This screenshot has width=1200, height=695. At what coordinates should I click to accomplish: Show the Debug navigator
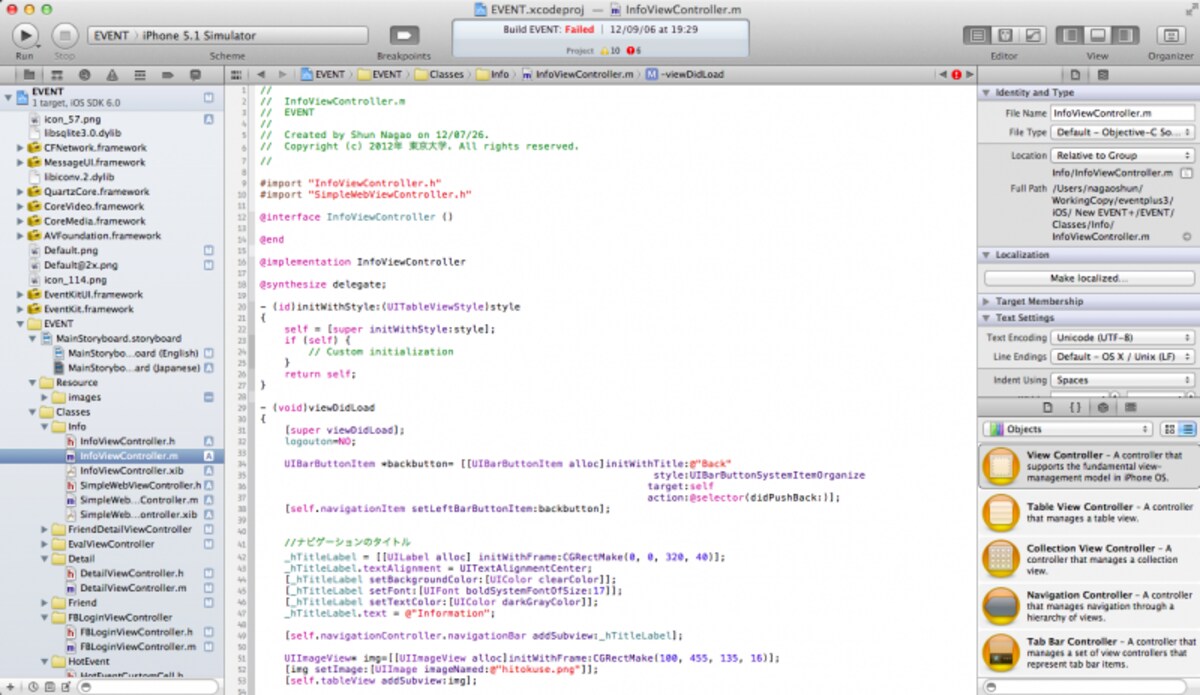[138, 74]
